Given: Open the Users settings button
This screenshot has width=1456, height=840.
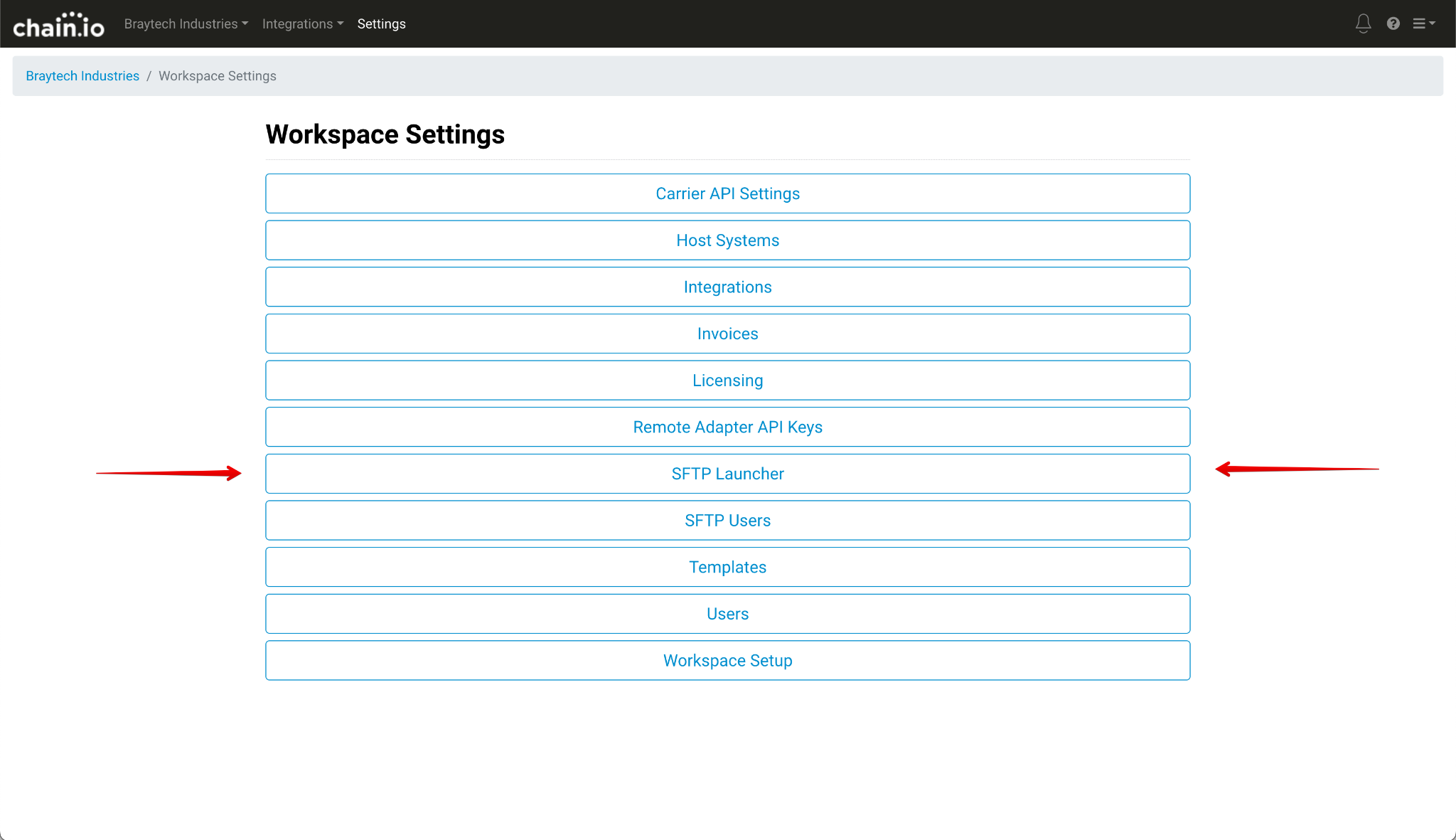Looking at the screenshot, I should [x=728, y=614].
